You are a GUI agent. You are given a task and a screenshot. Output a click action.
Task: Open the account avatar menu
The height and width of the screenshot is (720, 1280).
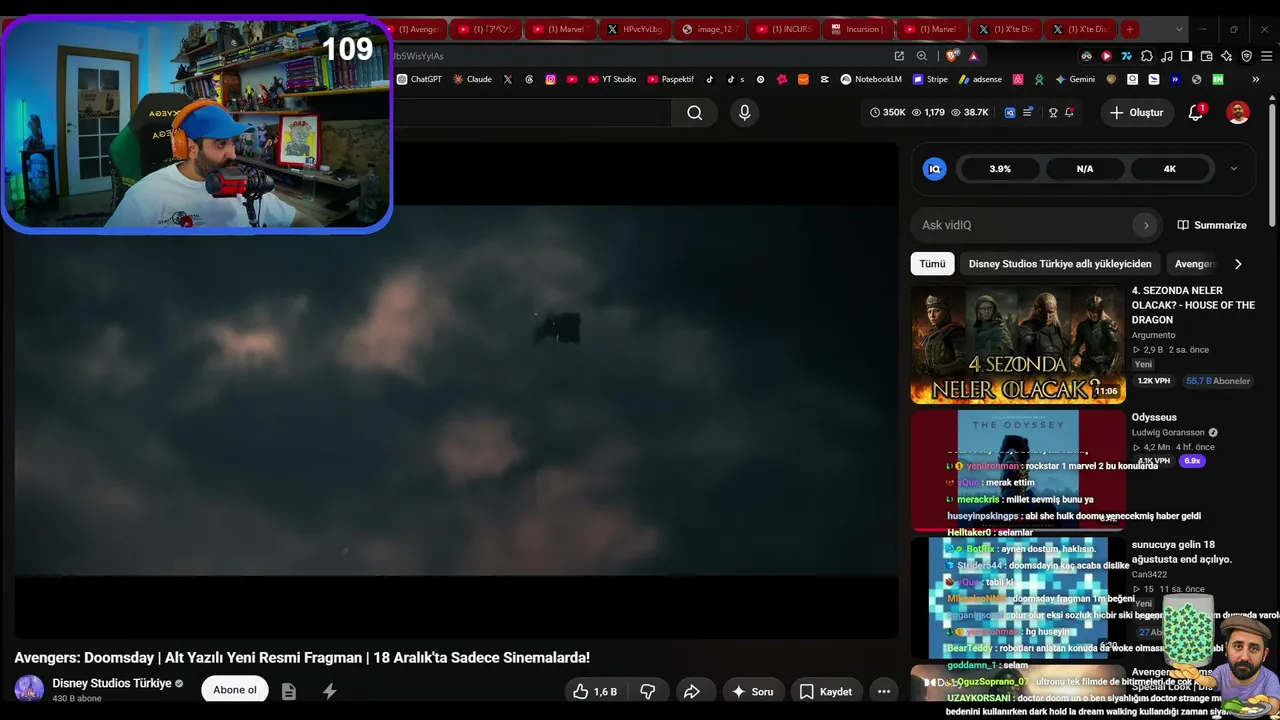(x=1238, y=113)
